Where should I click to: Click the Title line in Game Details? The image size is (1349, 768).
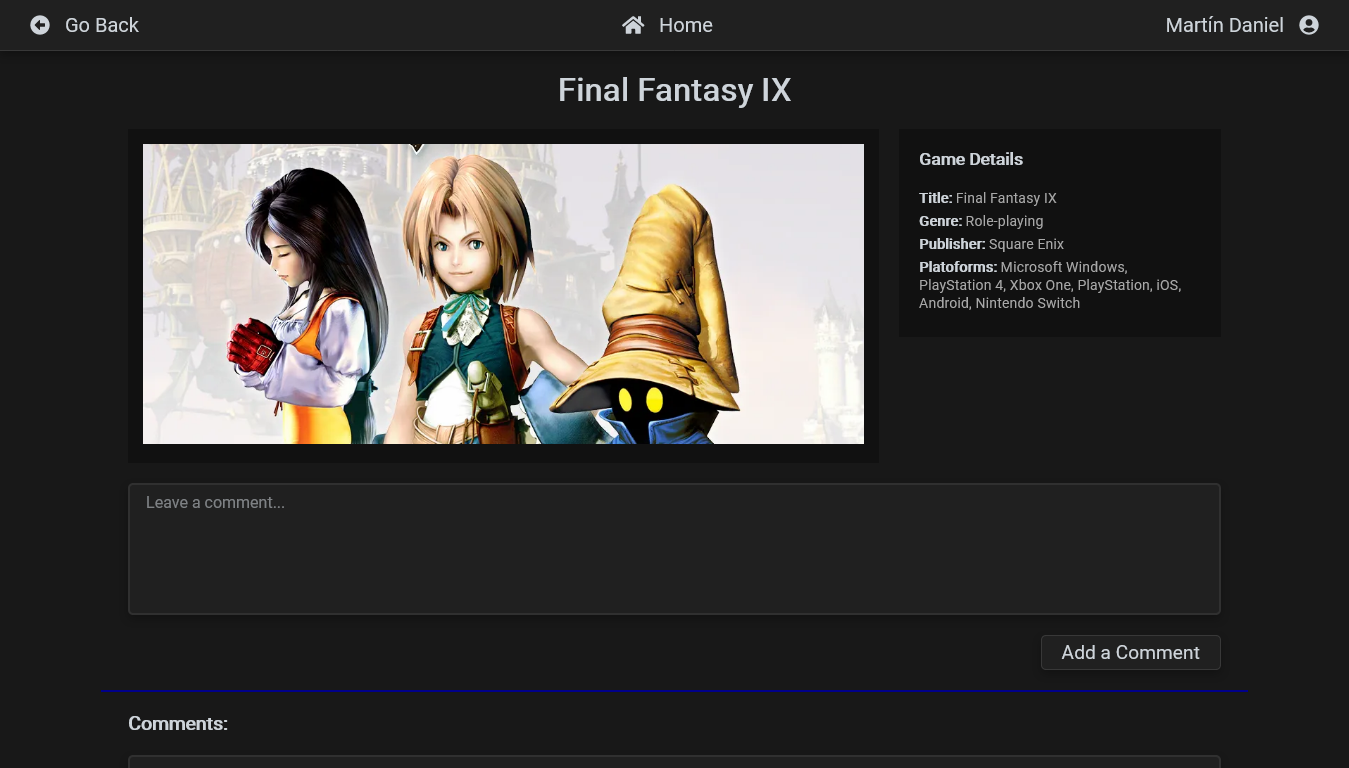(987, 198)
